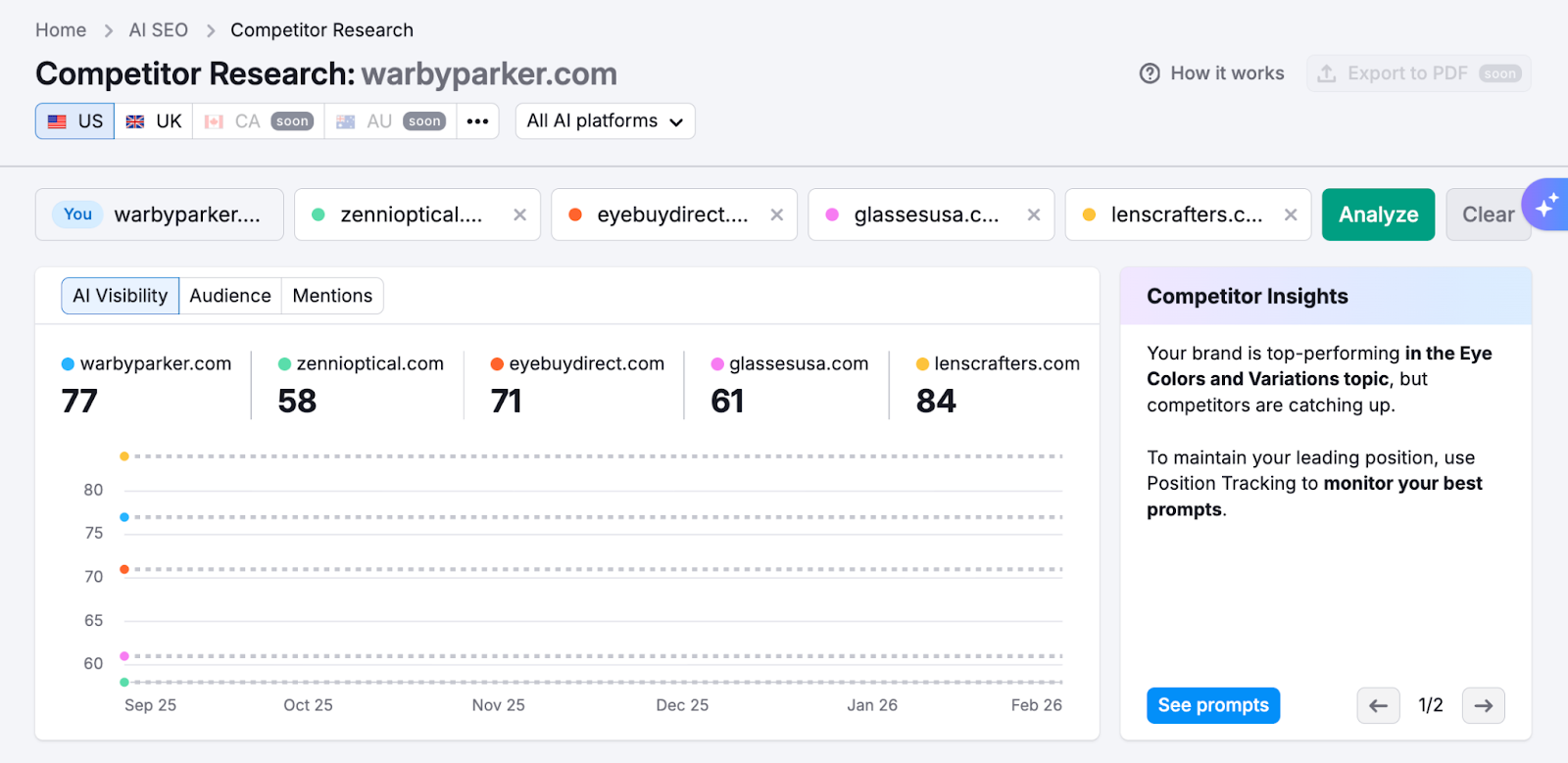Switch to the Audience tab
This screenshot has height=763, width=1568.
230,296
